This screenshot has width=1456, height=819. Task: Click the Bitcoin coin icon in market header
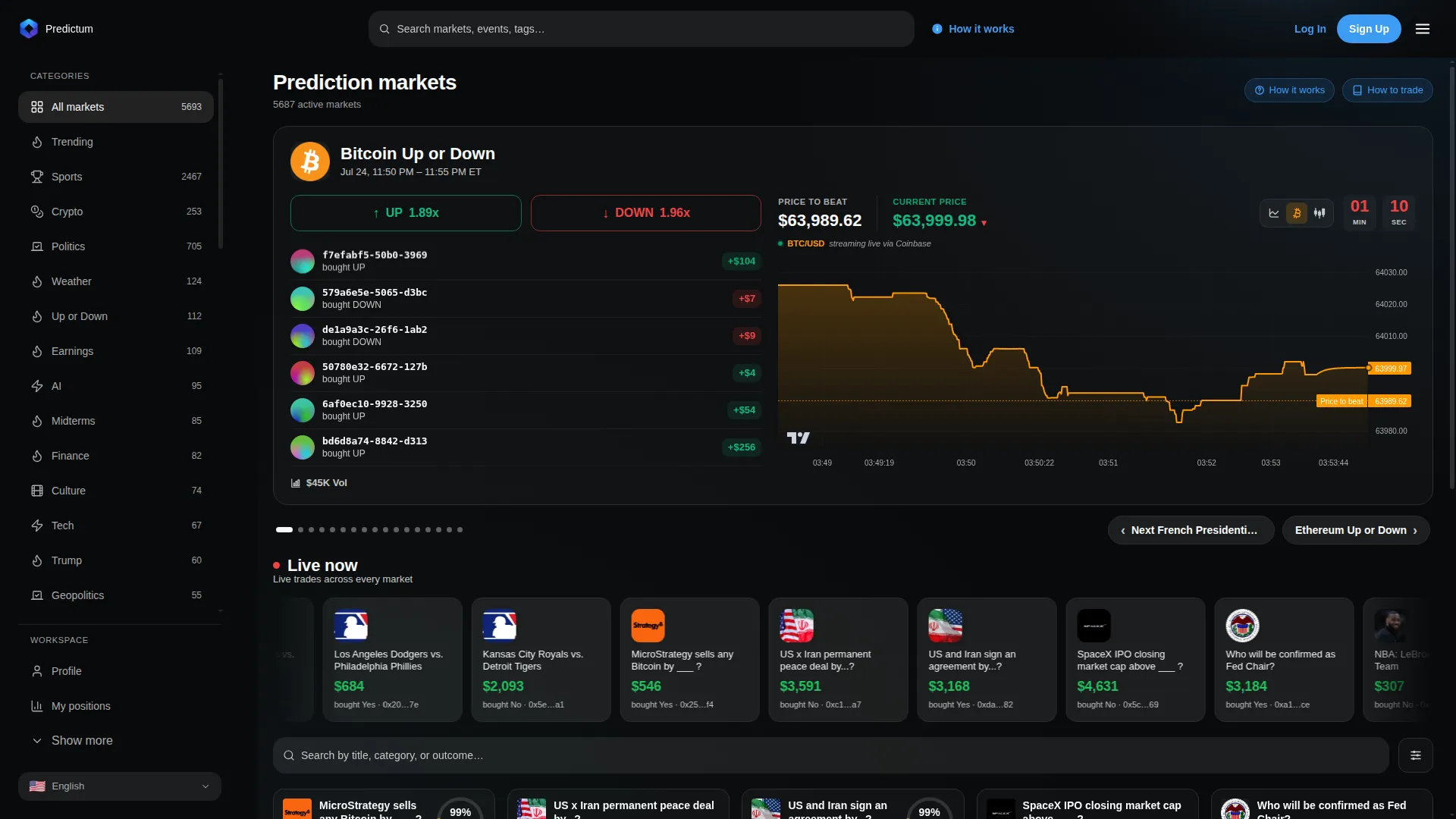click(x=310, y=162)
